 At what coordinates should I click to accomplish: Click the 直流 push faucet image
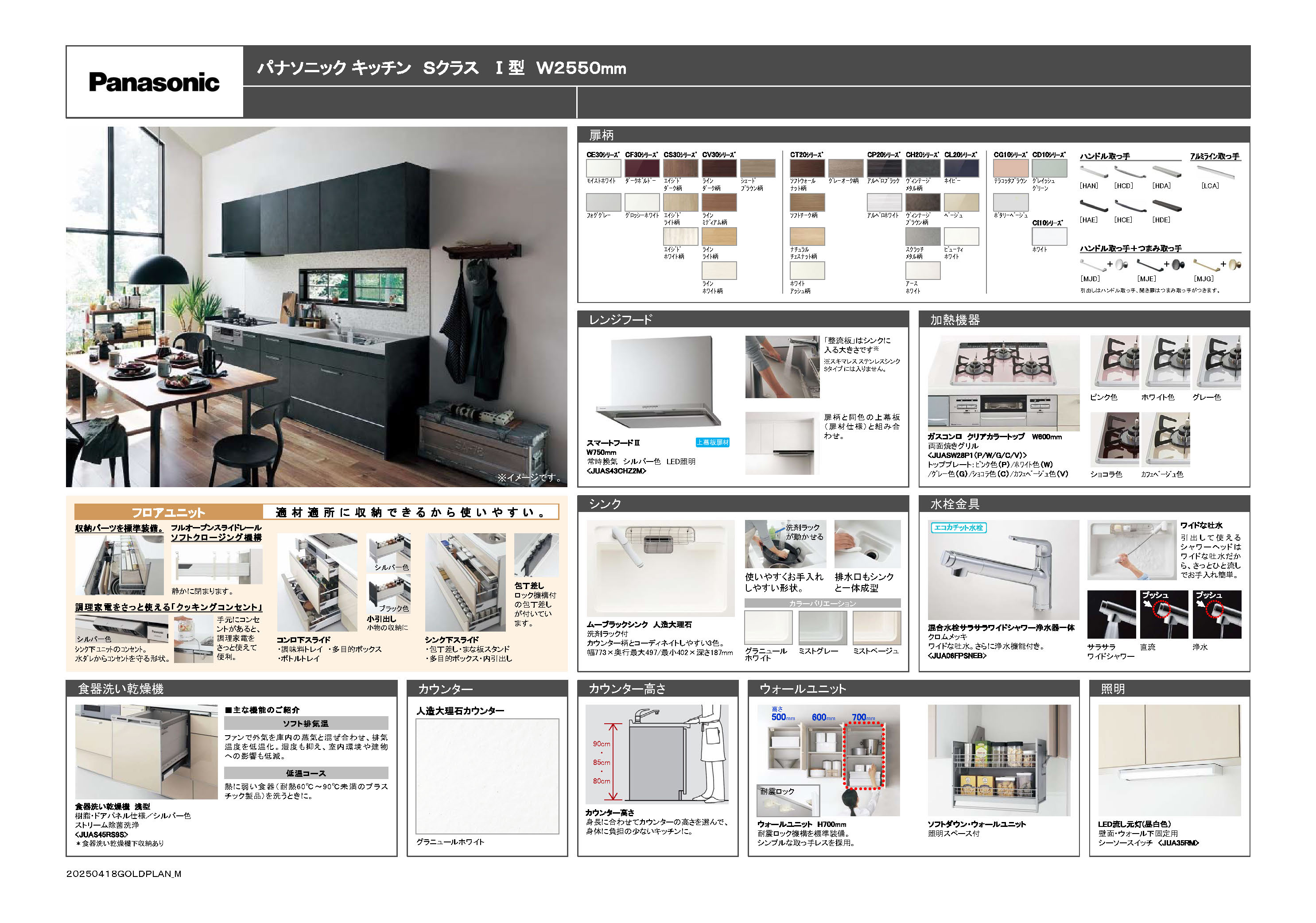point(1164,614)
